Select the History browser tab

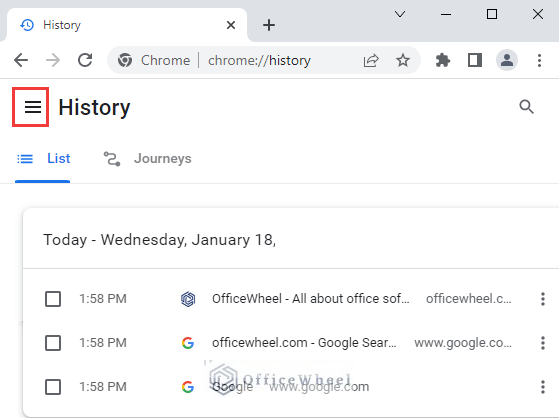(x=127, y=25)
